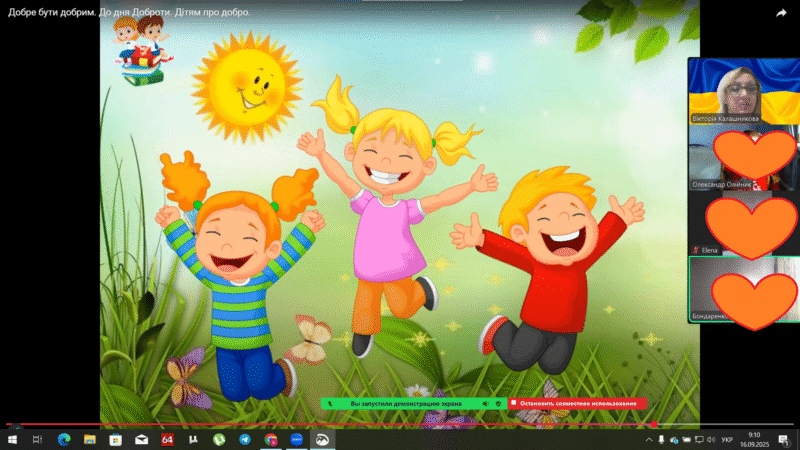The height and width of the screenshot is (450, 800).
Task: Launch Microsoft Edge from the taskbar
Action: click(x=64, y=439)
